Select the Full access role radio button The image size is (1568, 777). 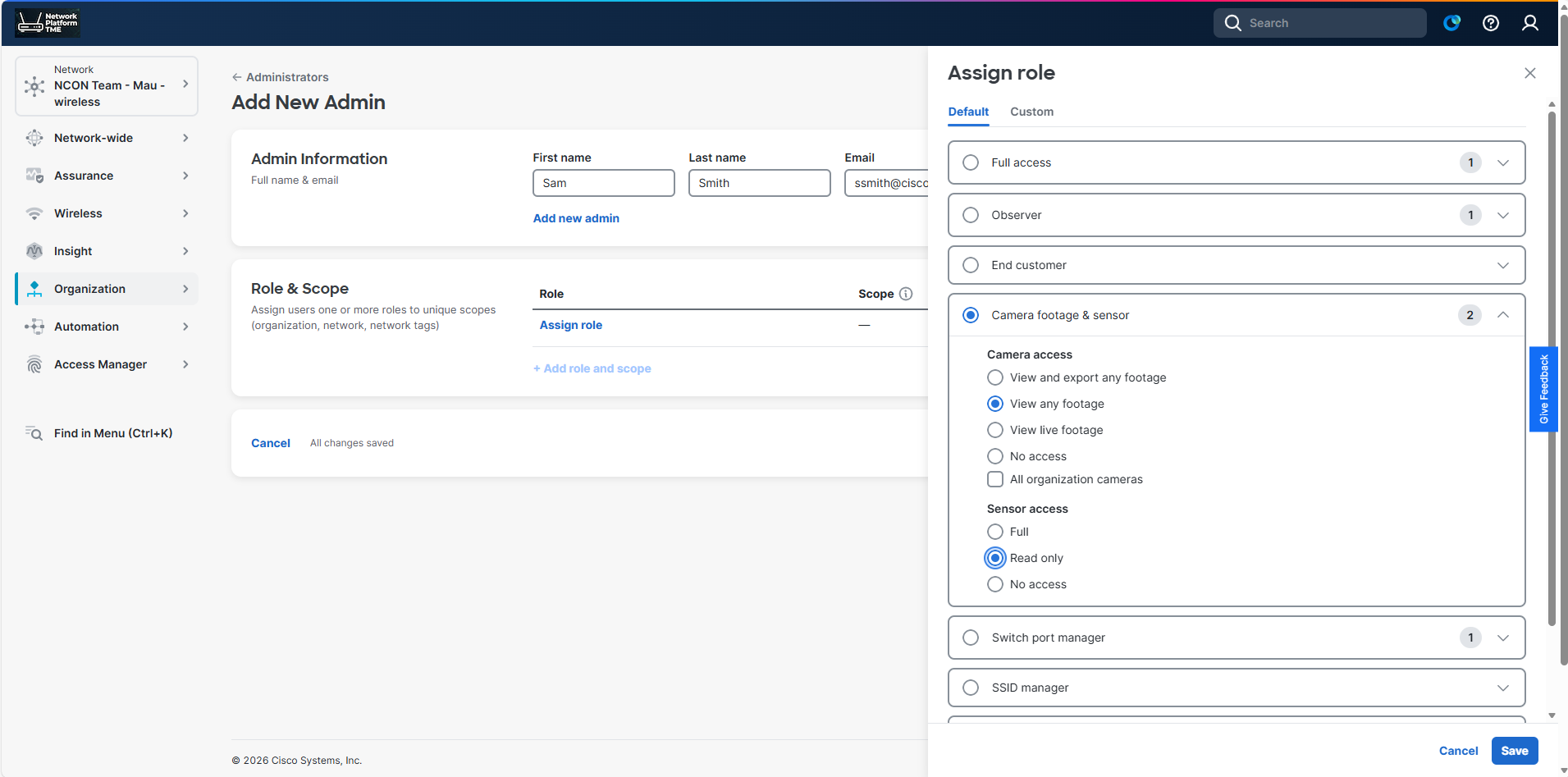coord(971,162)
